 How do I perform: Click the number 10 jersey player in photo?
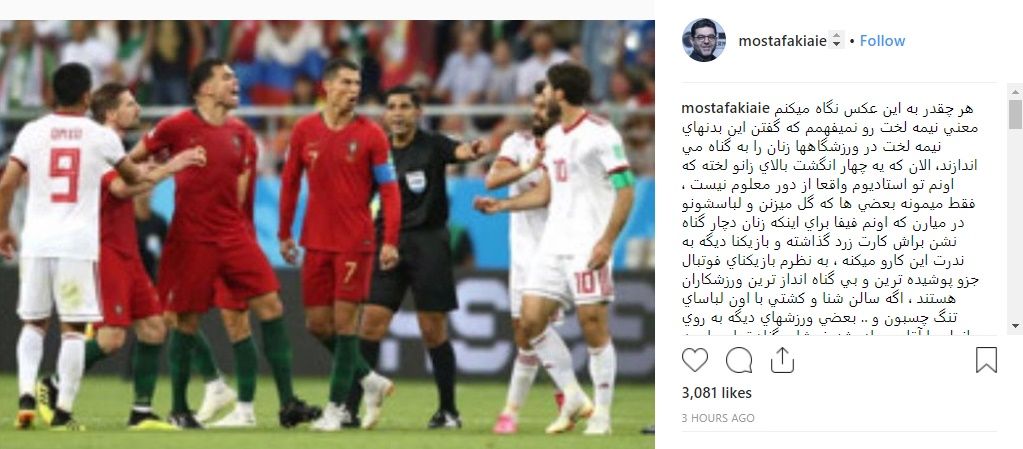[574, 248]
